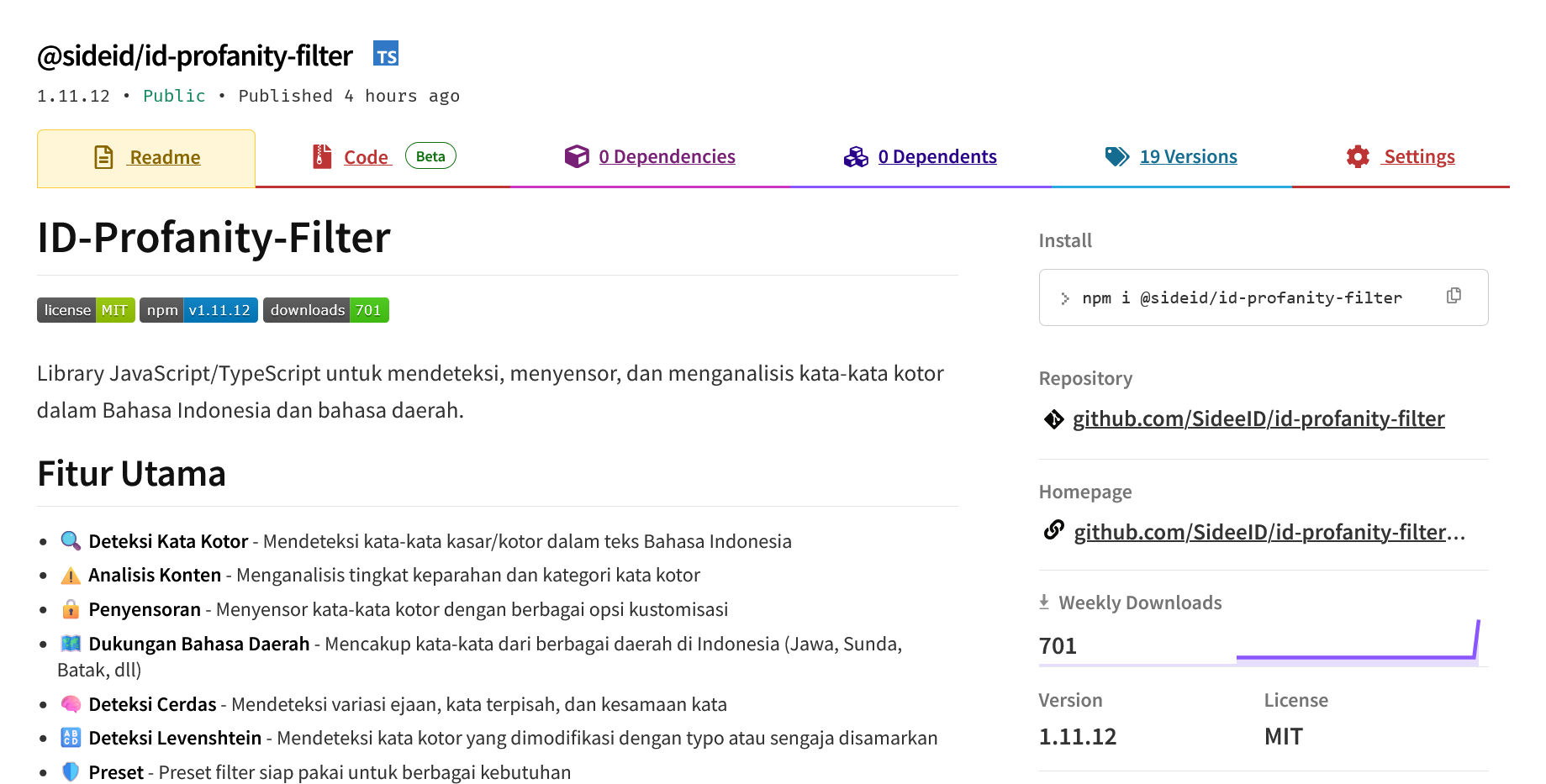Image resolution: width=1546 pixels, height=784 pixels.
Task: Click the Fitur Utama heading
Action: tap(131, 474)
